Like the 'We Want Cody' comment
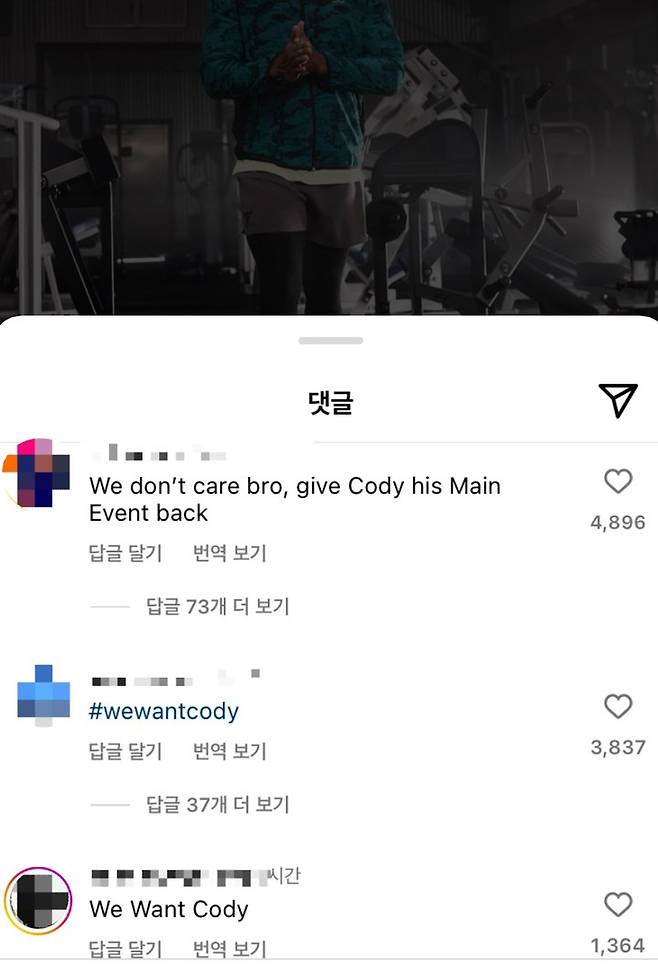Screen dimensions: 658x972 click(618, 904)
